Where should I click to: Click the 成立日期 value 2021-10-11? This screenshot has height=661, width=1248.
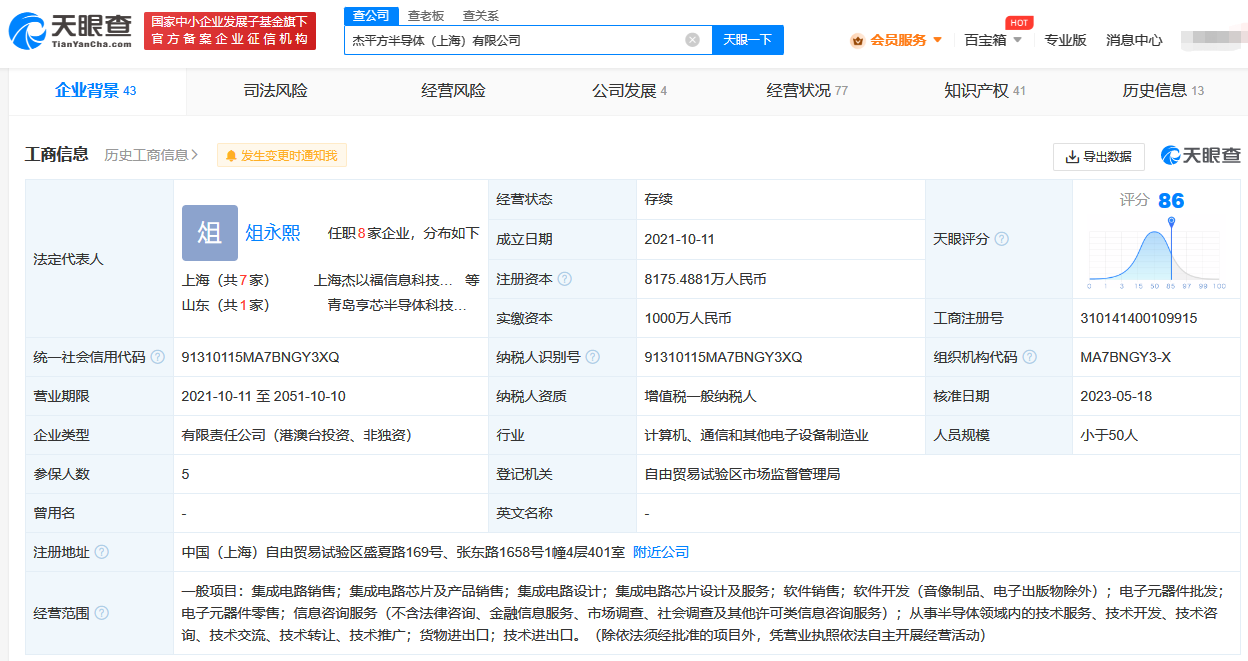(x=680, y=239)
